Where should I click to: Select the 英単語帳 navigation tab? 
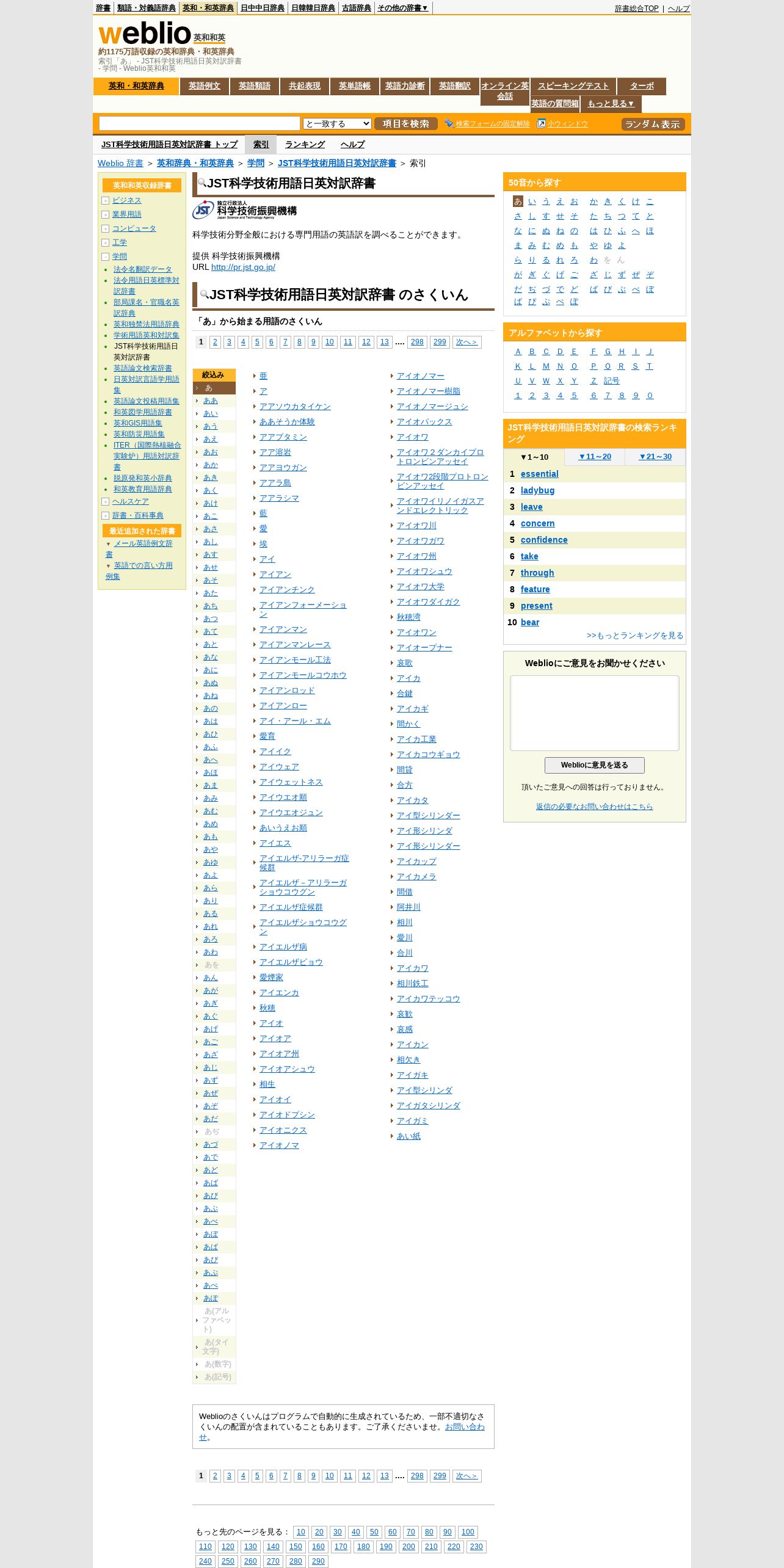(x=355, y=86)
